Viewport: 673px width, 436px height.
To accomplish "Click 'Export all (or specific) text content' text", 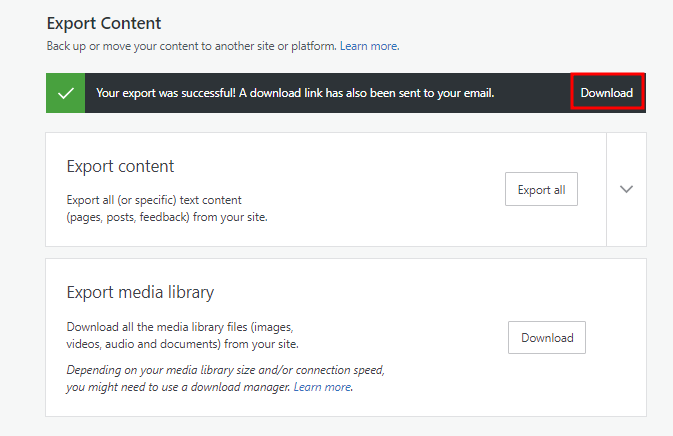I will click(x=154, y=200).
